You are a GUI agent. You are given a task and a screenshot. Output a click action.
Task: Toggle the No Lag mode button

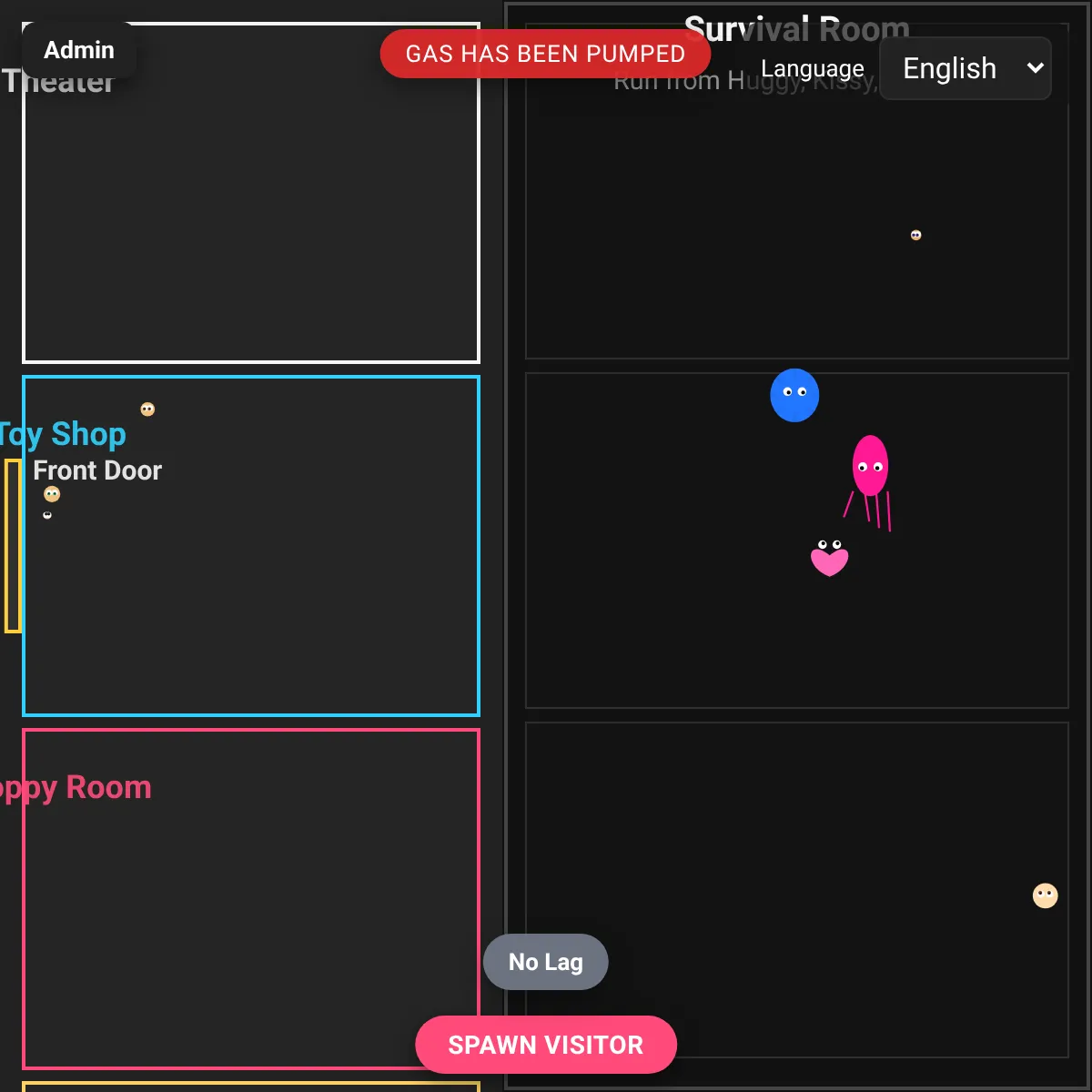[x=546, y=962]
